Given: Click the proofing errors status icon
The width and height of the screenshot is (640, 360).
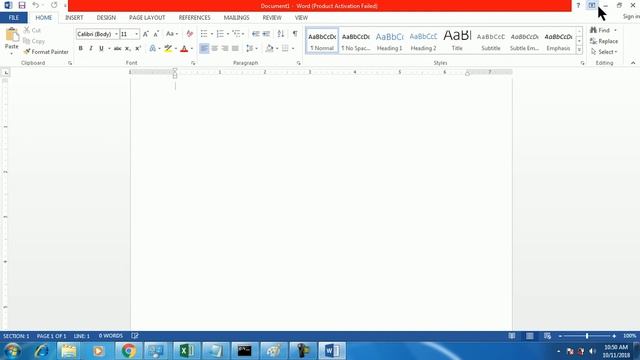Looking at the screenshot, I should (135, 336).
